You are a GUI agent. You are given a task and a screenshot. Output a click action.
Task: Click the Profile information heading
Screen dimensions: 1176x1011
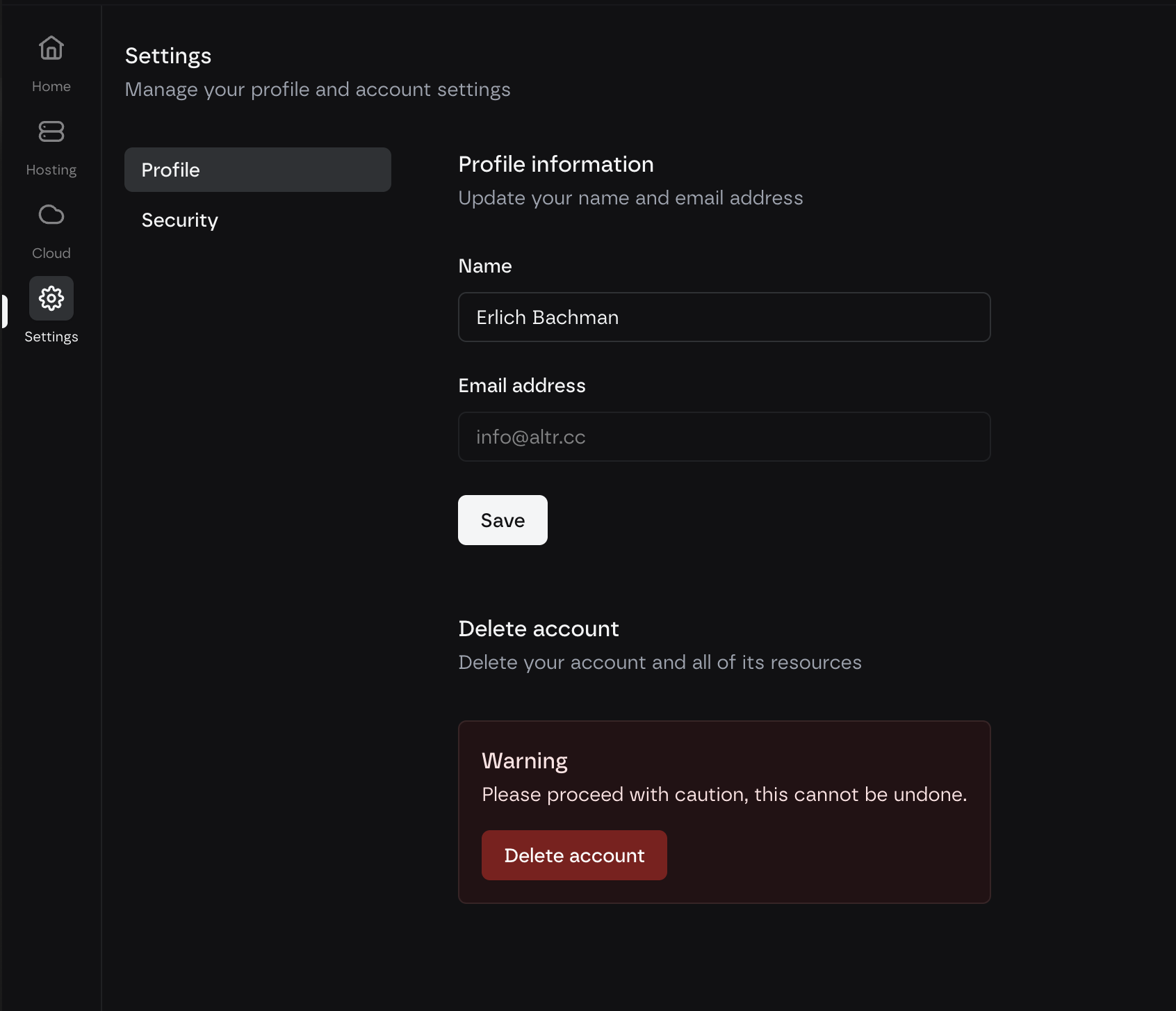pyautogui.click(x=556, y=164)
